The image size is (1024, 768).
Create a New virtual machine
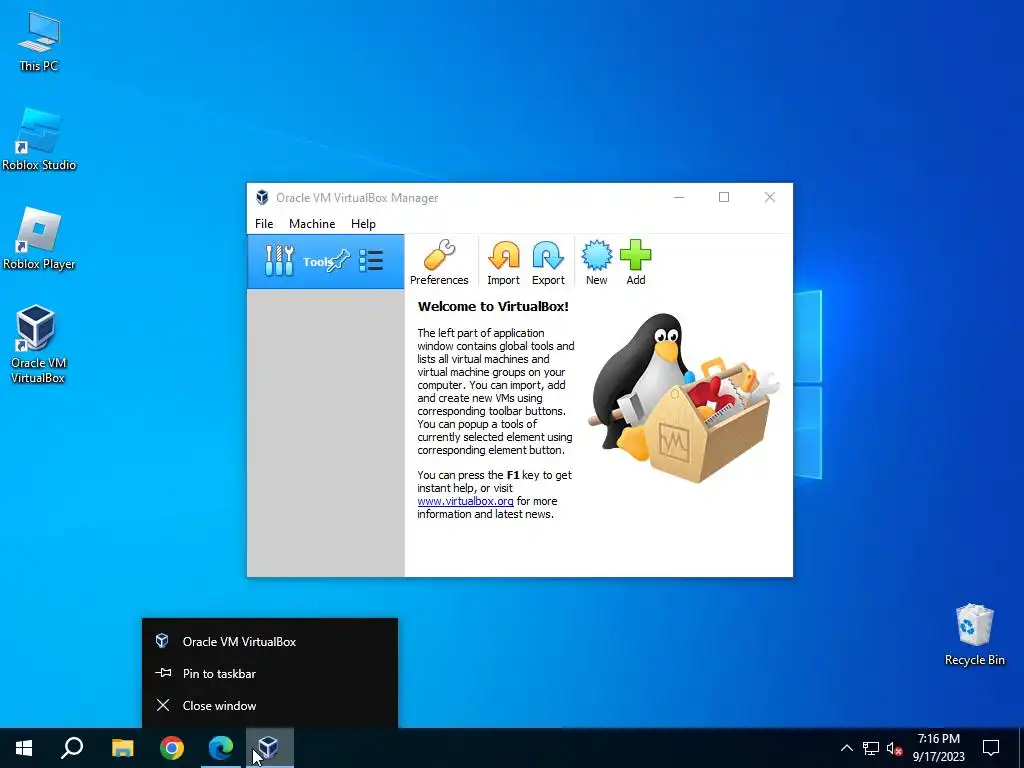tap(596, 262)
